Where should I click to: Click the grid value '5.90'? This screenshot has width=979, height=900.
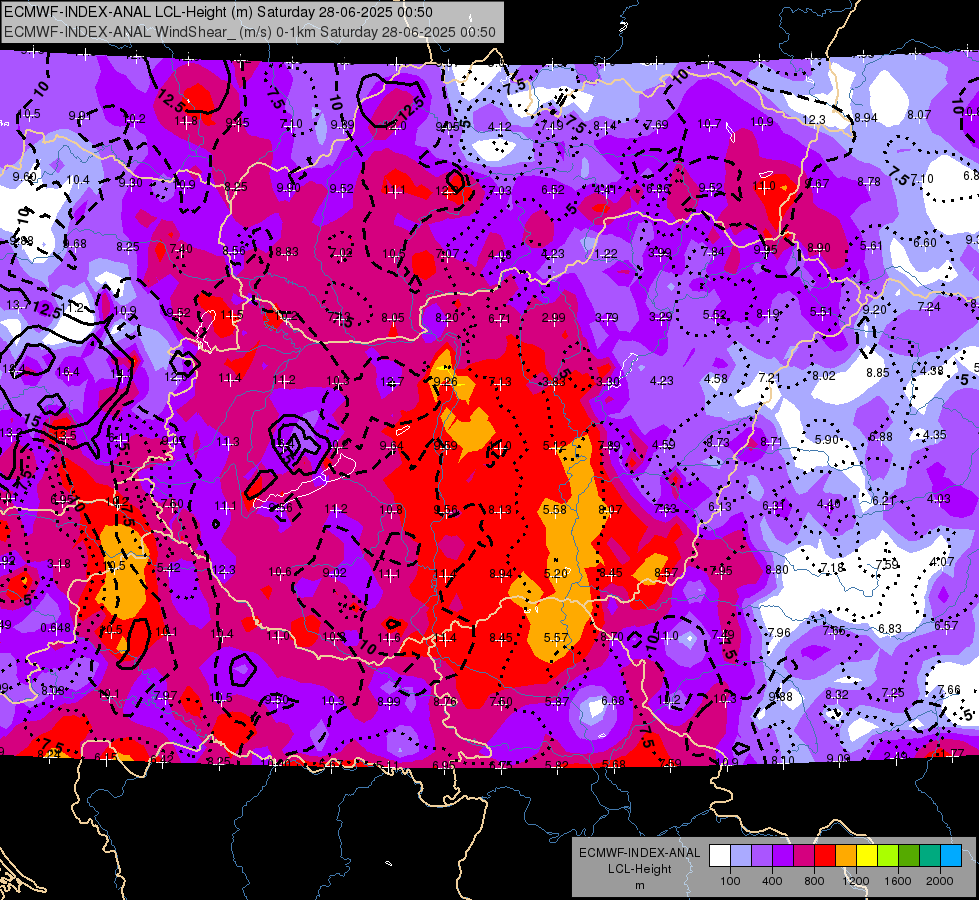click(826, 440)
